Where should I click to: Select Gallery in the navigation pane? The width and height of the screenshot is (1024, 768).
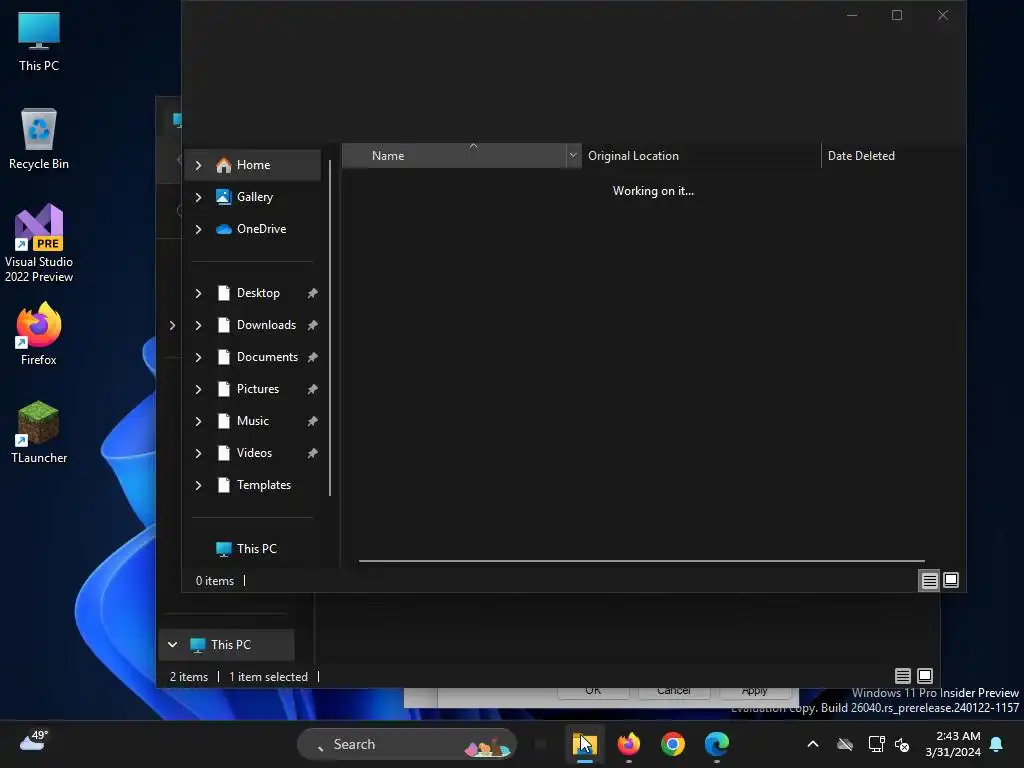[253, 197]
